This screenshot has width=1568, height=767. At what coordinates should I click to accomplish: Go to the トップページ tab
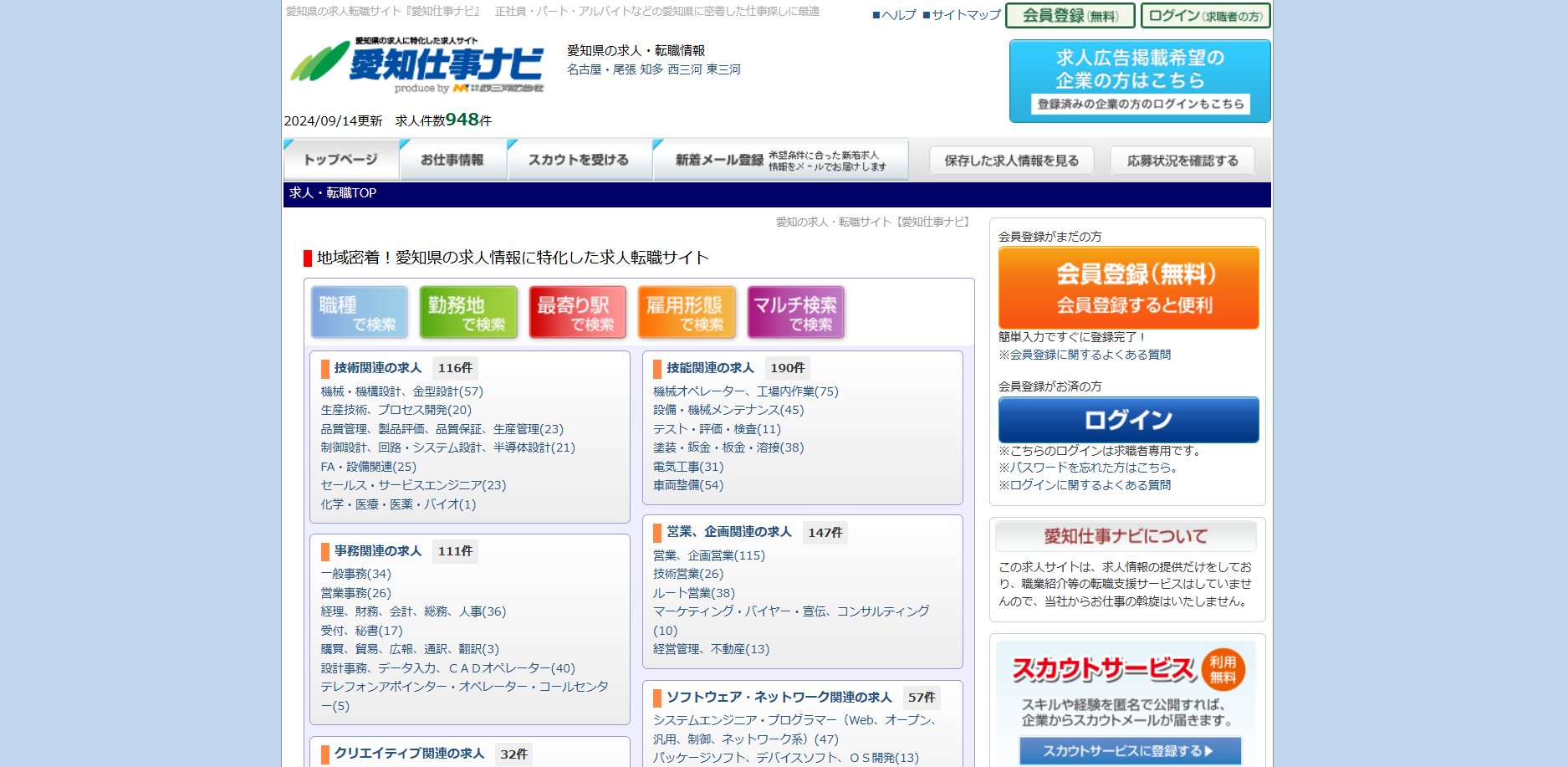click(x=341, y=160)
